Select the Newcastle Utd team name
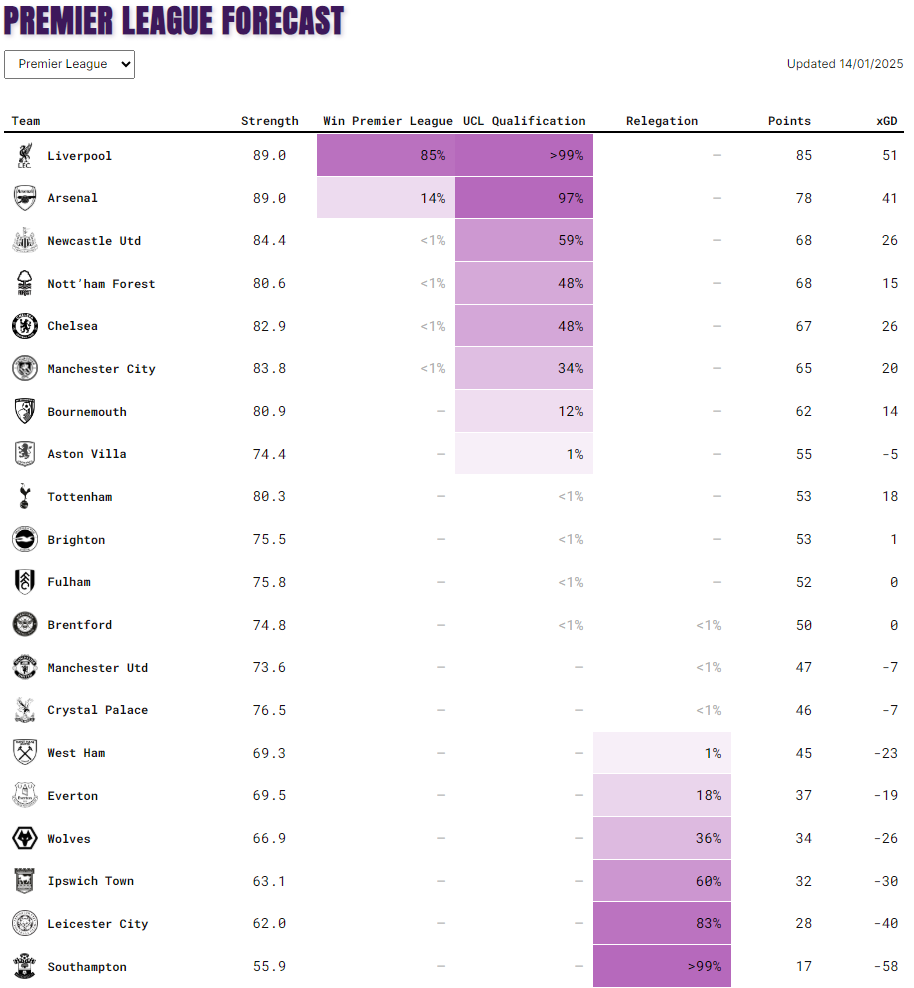Screen dimensions: 914x988 tap(94, 241)
